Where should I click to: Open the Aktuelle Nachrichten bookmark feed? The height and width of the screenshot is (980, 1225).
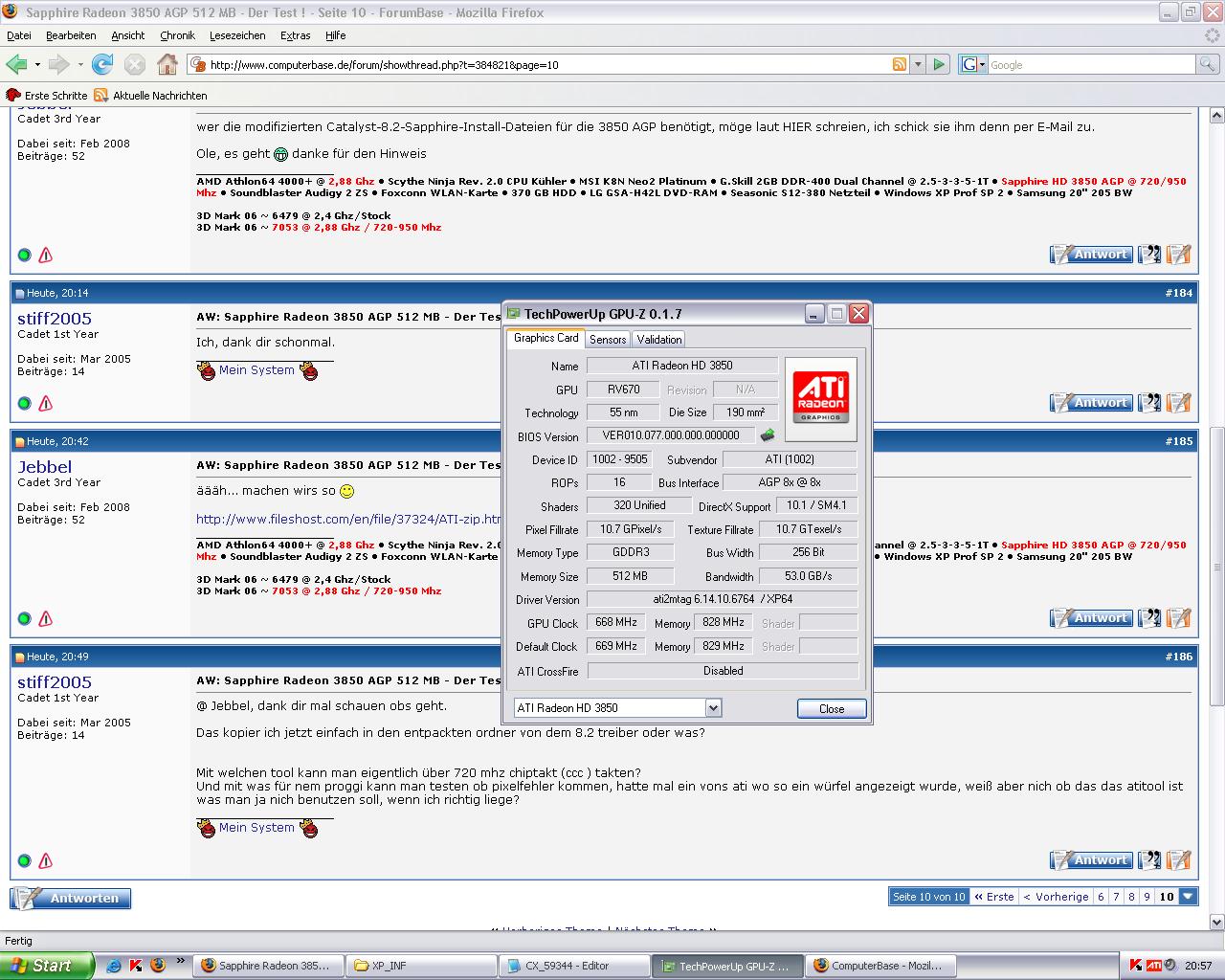click(150, 96)
